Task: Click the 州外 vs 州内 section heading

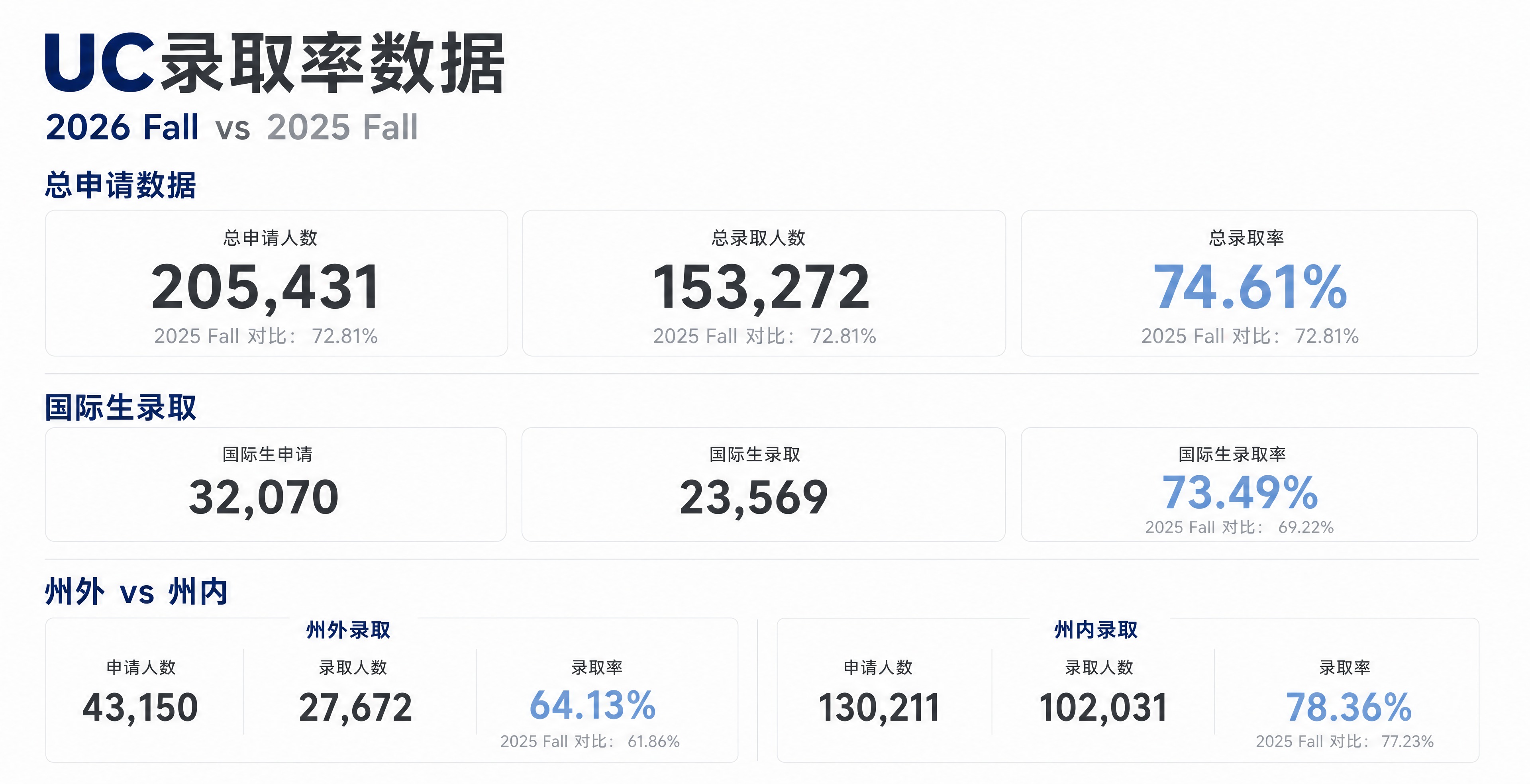Action: tap(136, 592)
